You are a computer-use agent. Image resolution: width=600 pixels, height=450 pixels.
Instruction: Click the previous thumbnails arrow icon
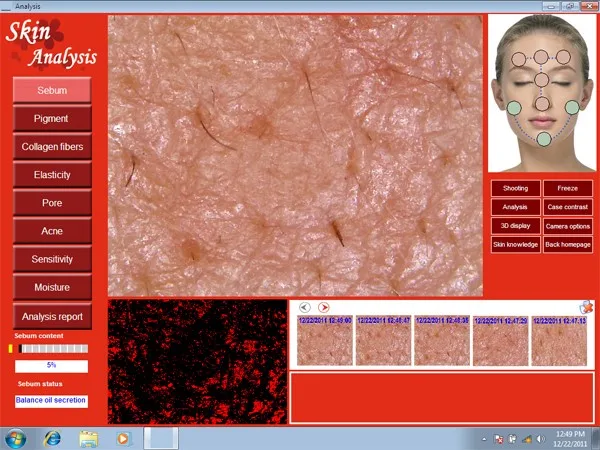pos(306,307)
